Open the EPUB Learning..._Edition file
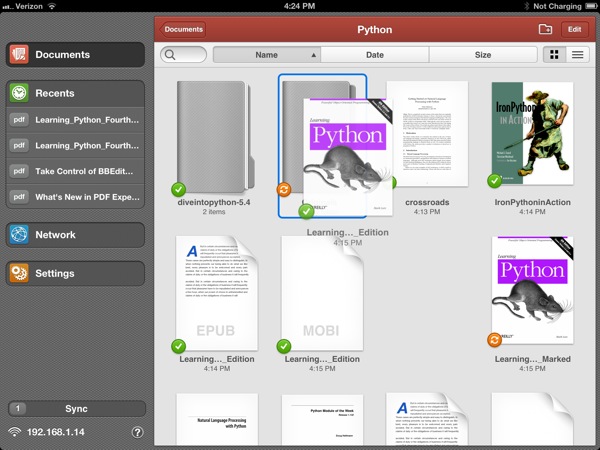This screenshot has height=450, width=600. tap(217, 293)
